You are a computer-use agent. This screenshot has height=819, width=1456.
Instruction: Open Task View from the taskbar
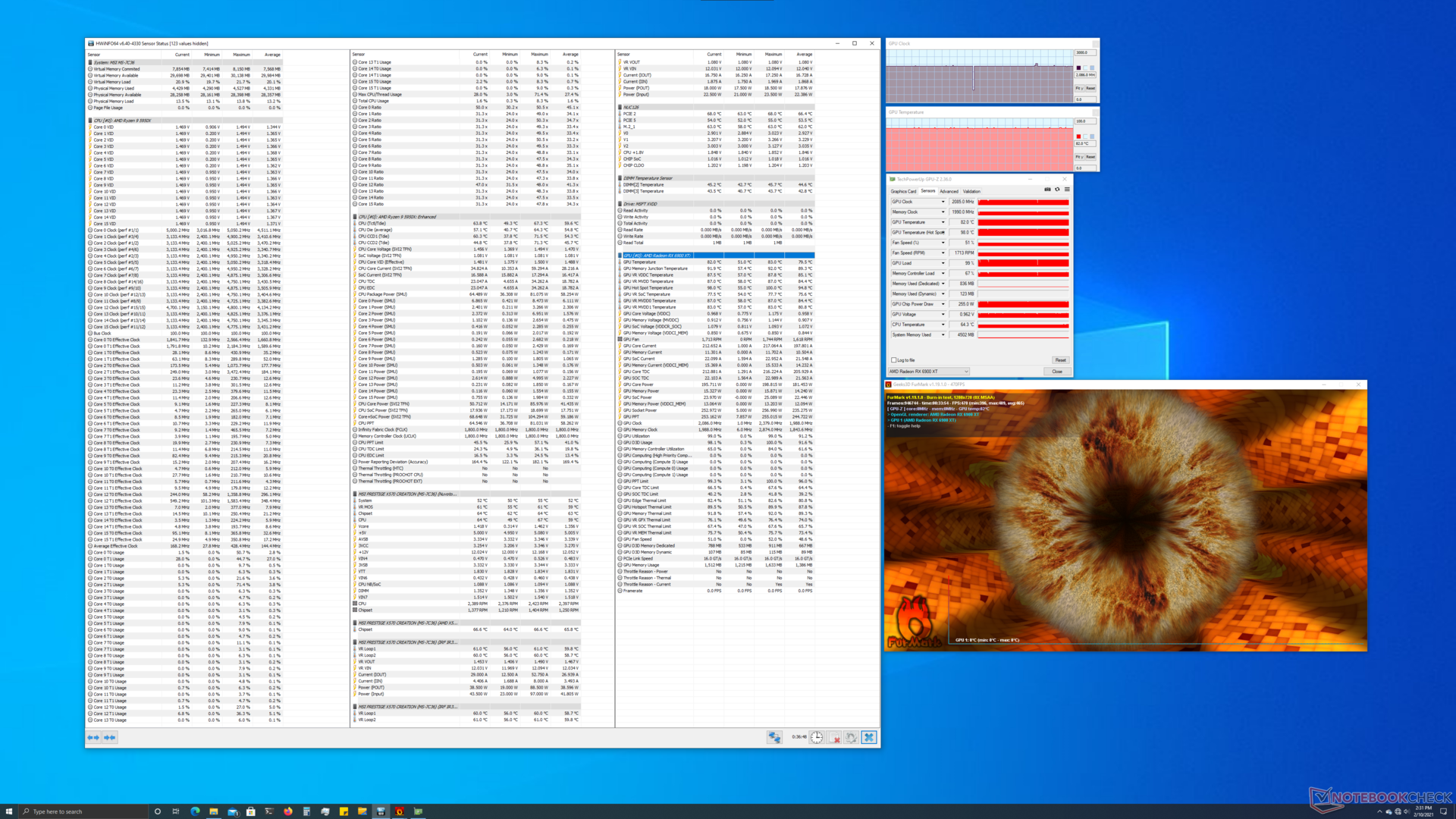(176, 811)
